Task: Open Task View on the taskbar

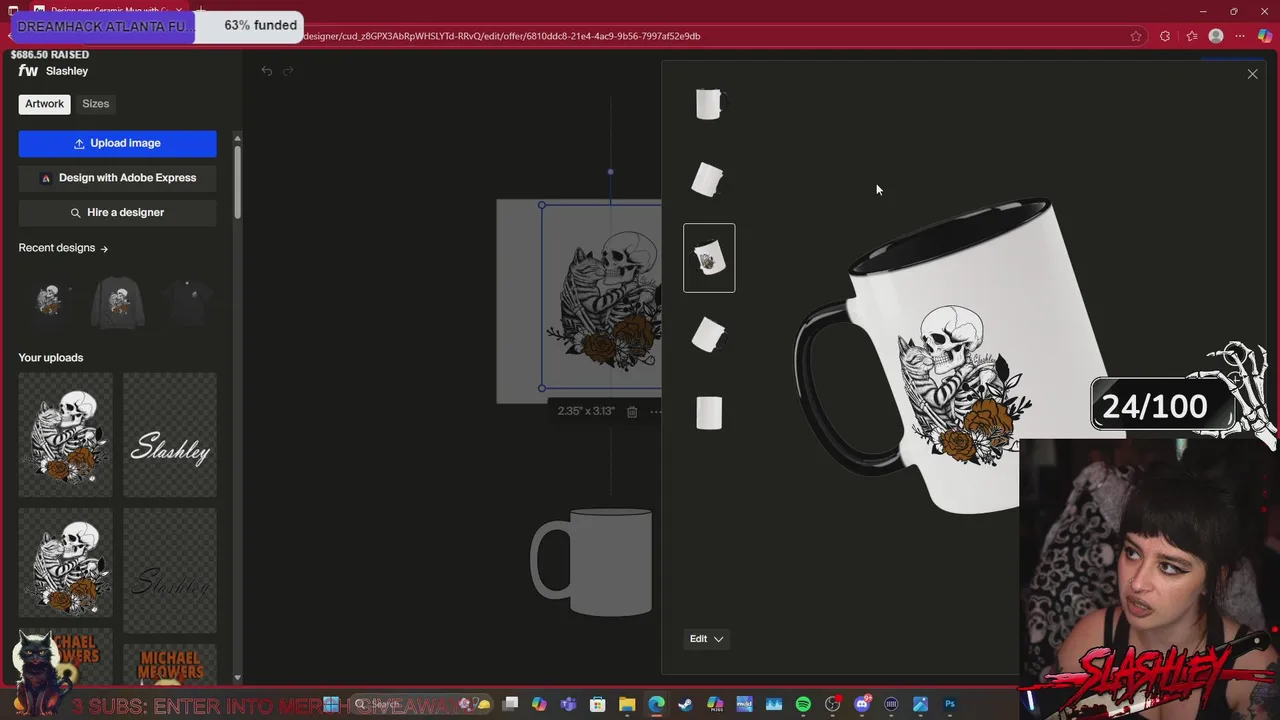Action: [510, 704]
